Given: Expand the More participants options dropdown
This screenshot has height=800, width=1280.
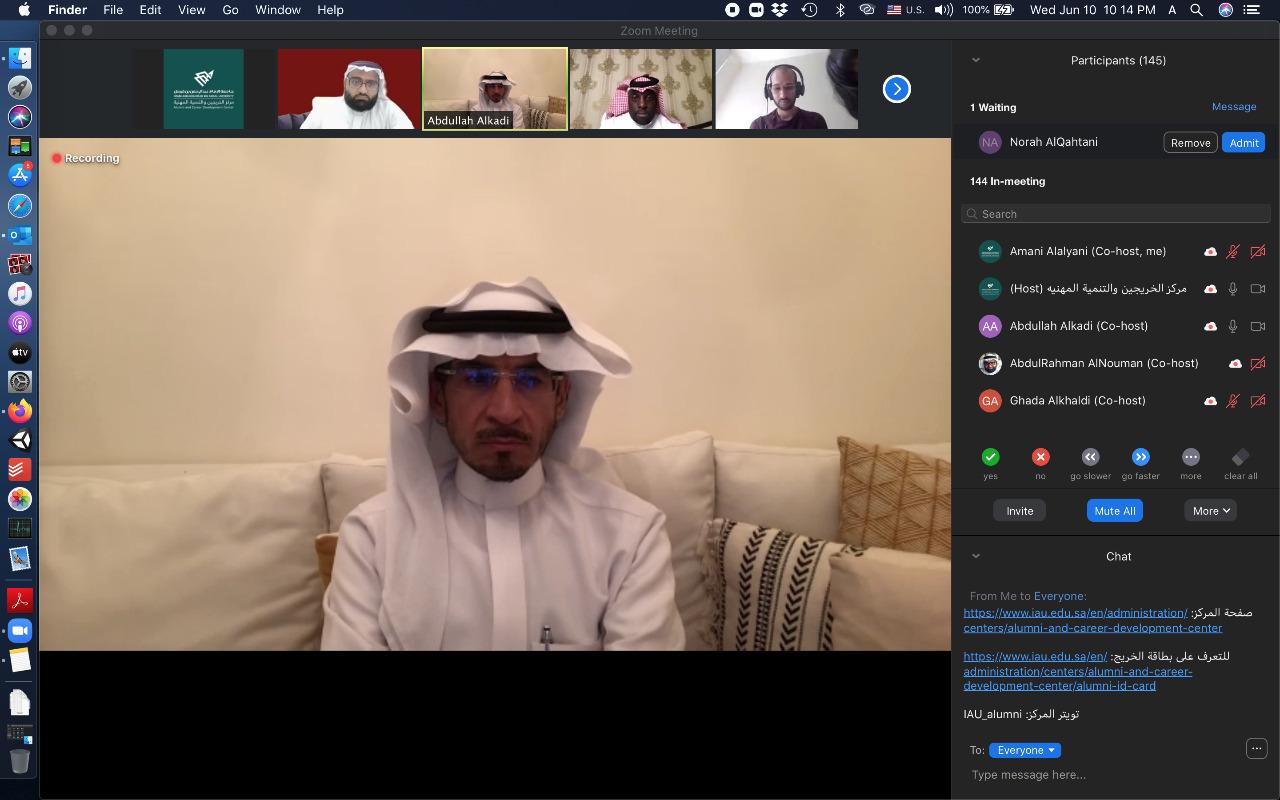Looking at the screenshot, I should coord(1210,510).
